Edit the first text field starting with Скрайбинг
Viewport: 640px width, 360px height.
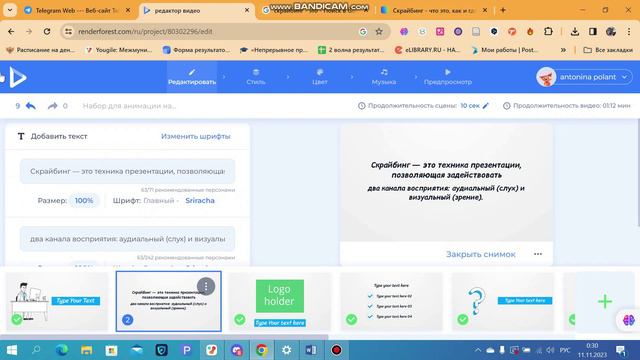point(127,171)
